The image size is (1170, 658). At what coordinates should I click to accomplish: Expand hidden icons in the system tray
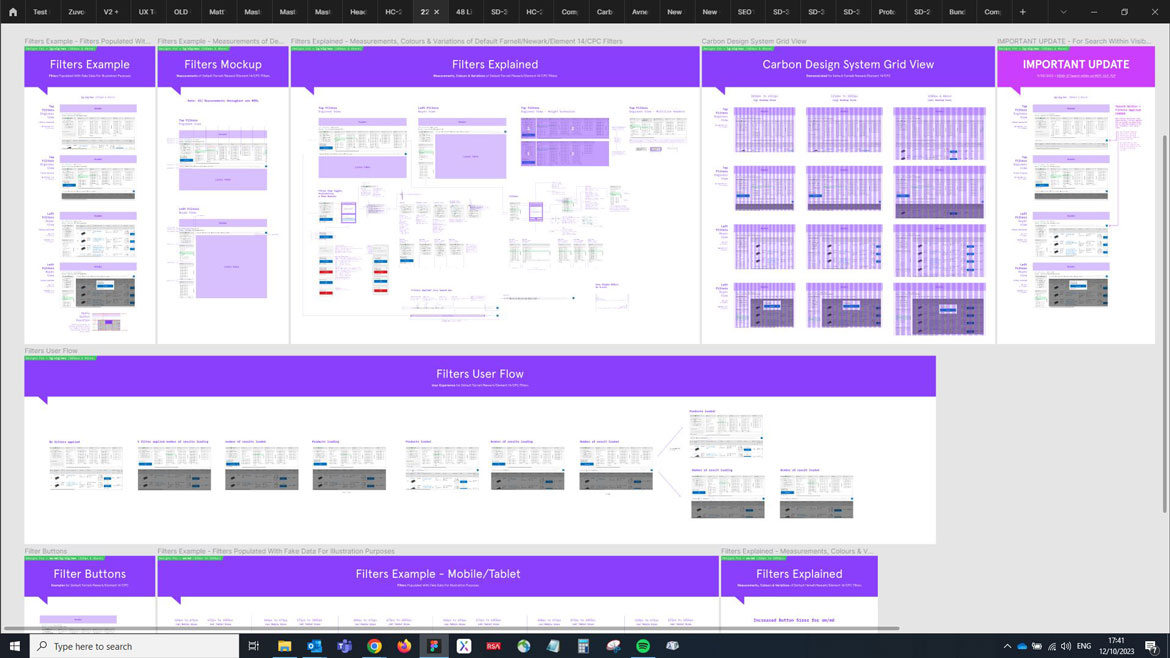point(1007,645)
